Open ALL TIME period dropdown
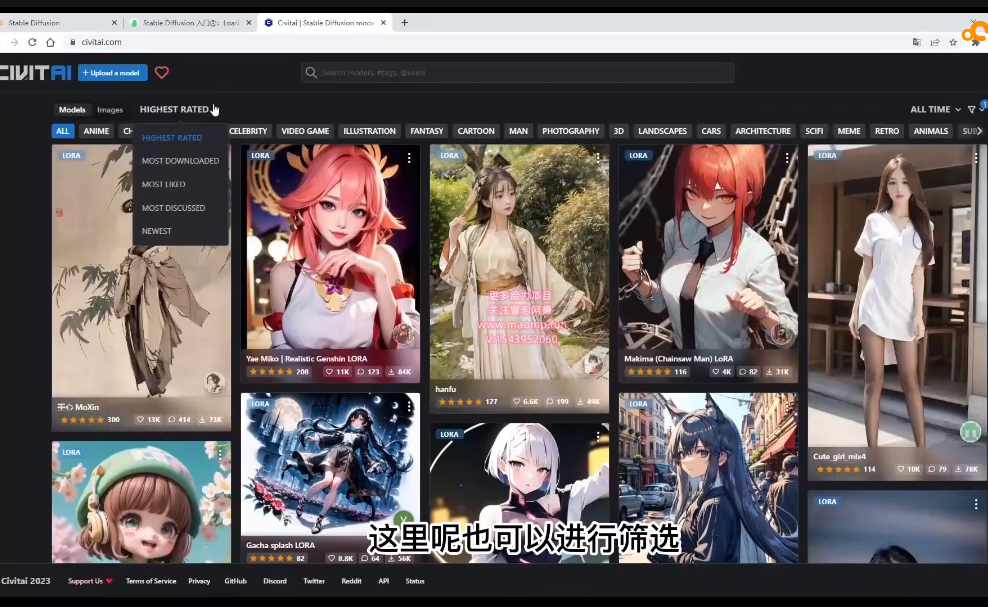 (x=935, y=110)
